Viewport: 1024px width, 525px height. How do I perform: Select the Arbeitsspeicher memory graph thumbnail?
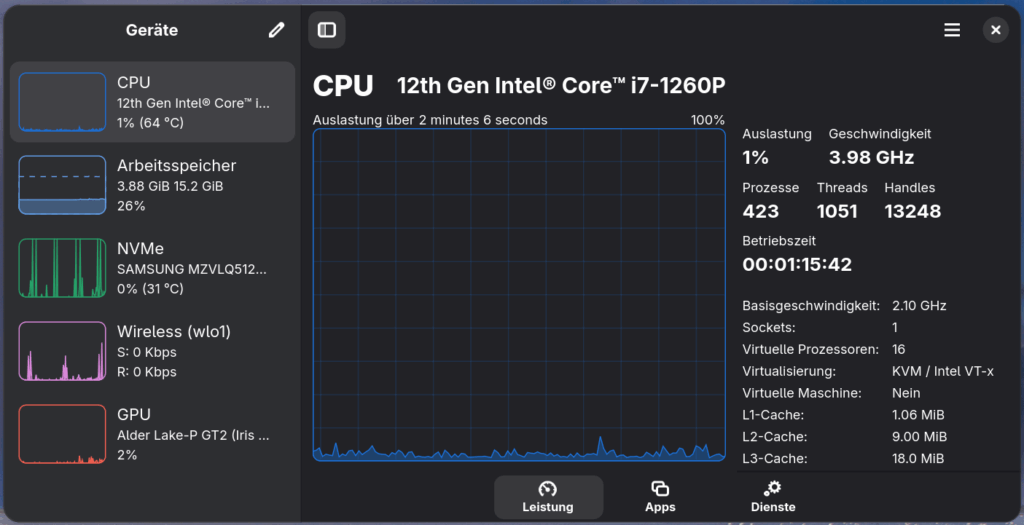point(62,185)
